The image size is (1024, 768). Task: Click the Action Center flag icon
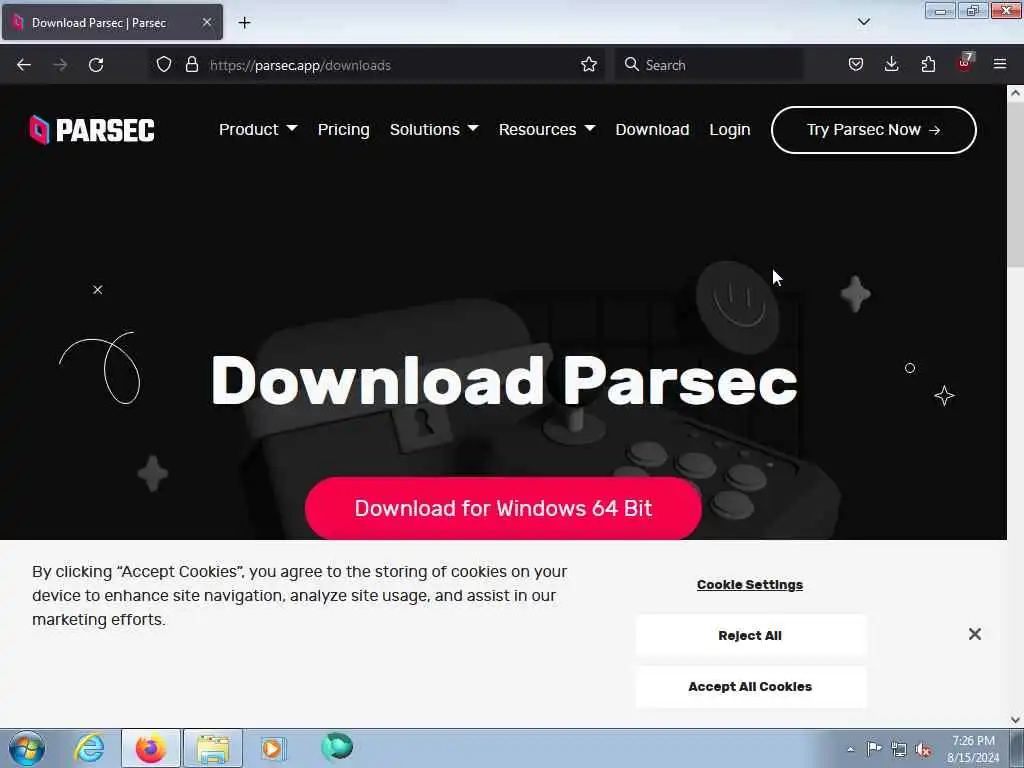coord(874,748)
